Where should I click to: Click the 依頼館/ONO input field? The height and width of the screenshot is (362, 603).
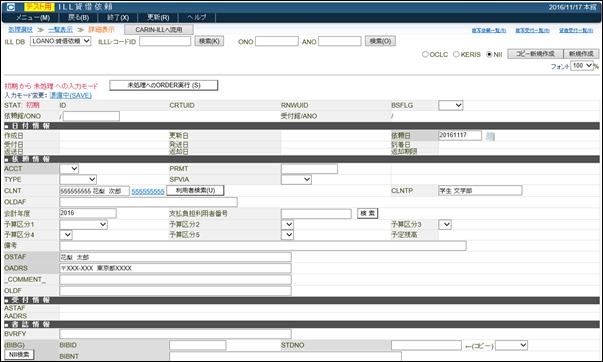point(91,116)
